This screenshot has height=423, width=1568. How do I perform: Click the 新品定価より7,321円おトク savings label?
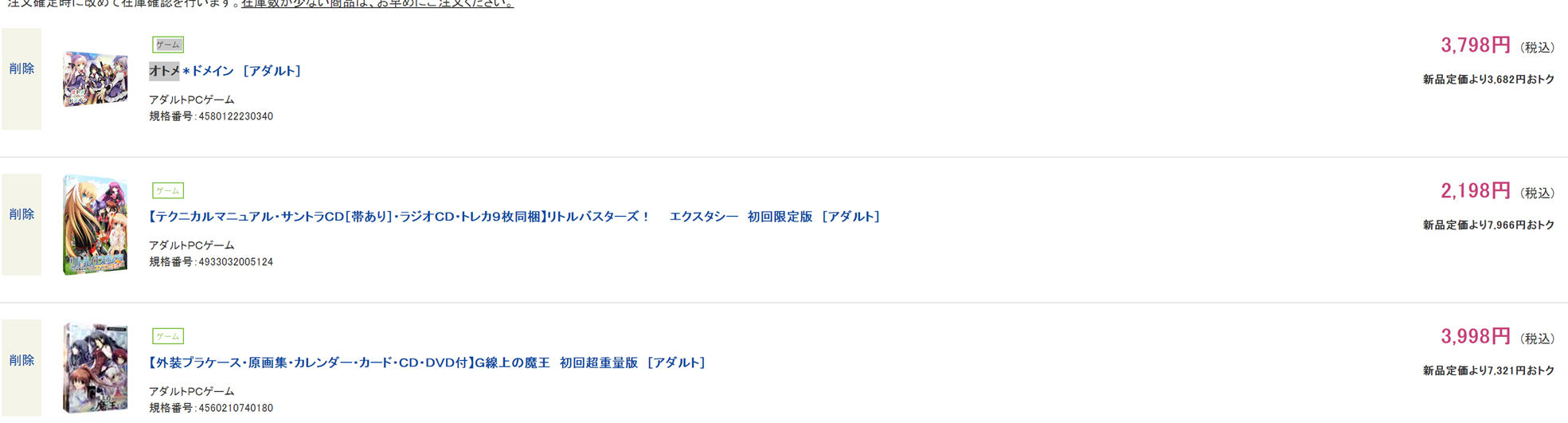click(1488, 370)
